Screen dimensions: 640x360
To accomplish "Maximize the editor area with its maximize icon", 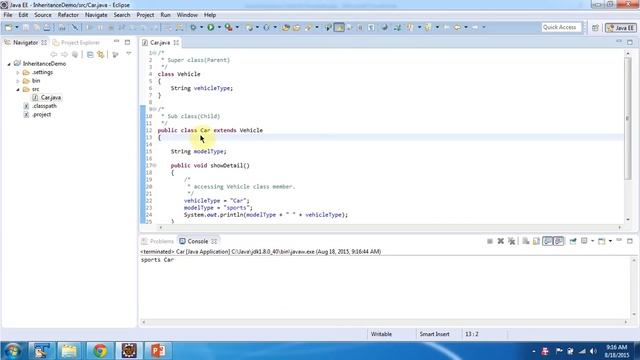I will (x=630, y=42).
